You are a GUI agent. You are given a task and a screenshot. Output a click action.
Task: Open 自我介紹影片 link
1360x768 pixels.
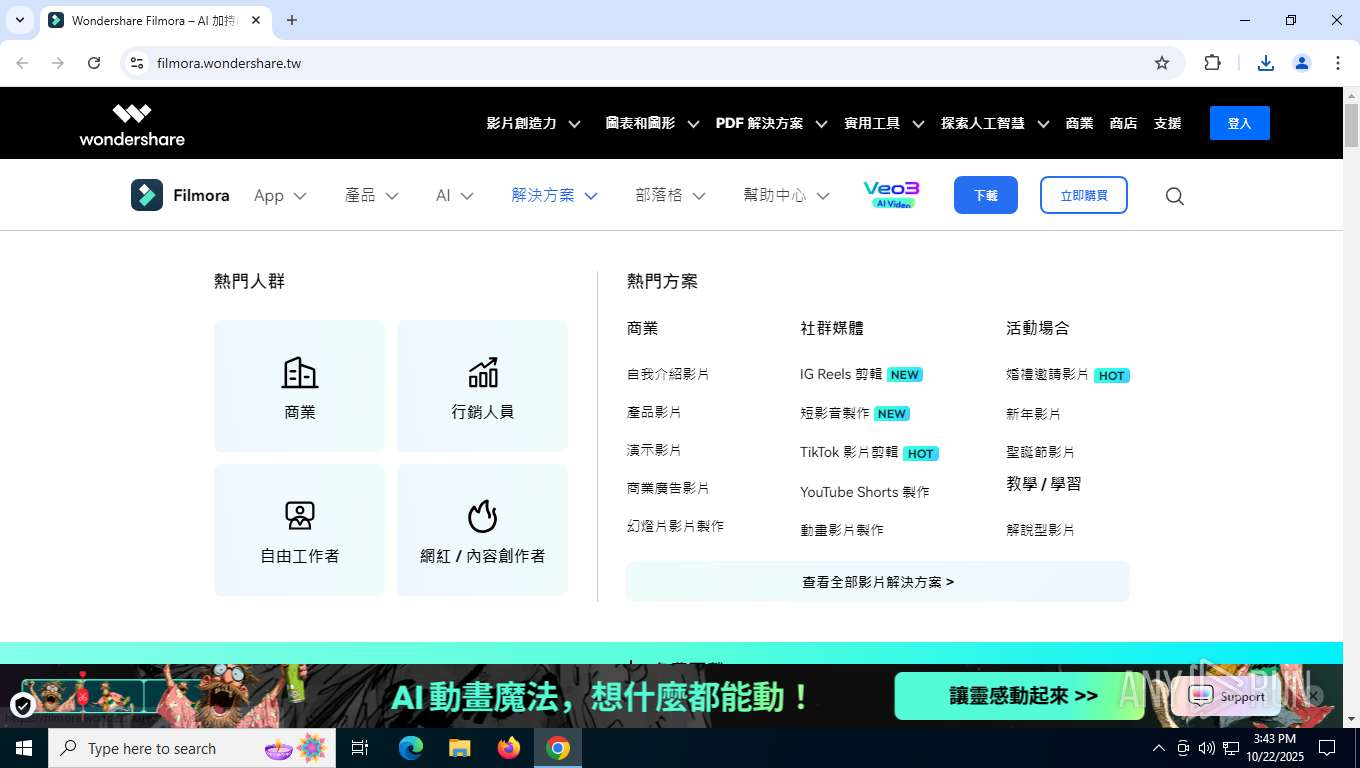(668, 374)
